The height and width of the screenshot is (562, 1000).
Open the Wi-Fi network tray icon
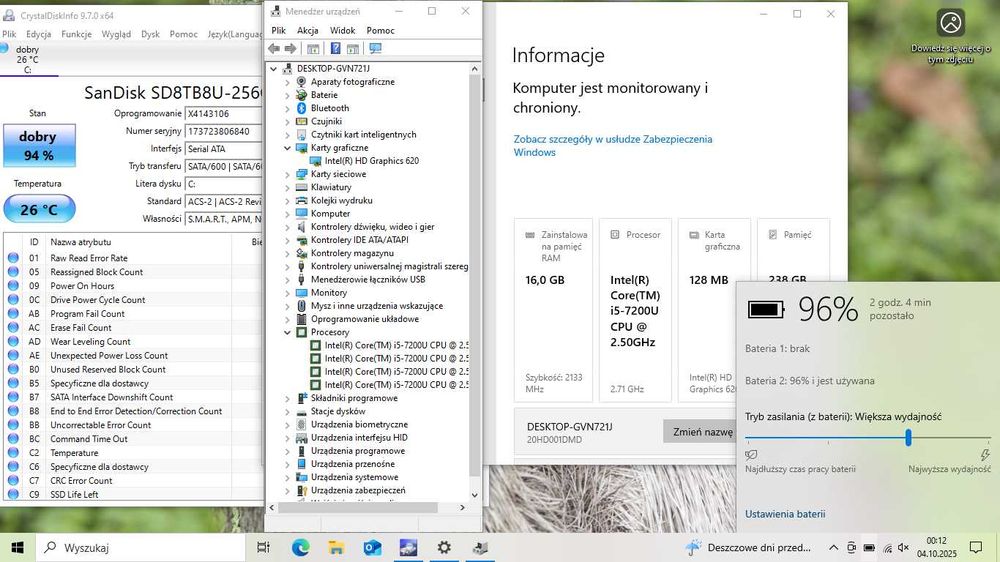tap(887, 547)
